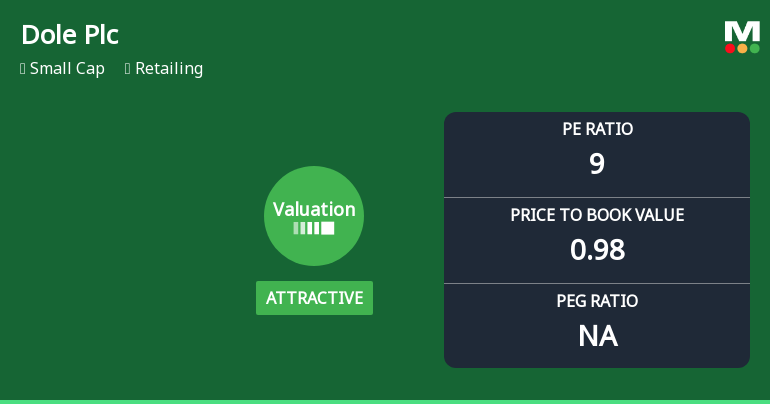Image resolution: width=770 pixels, height=404 pixels.
Task: Click the PRICE TO BOOK VALUE heading
Action: tap(597, 215)
